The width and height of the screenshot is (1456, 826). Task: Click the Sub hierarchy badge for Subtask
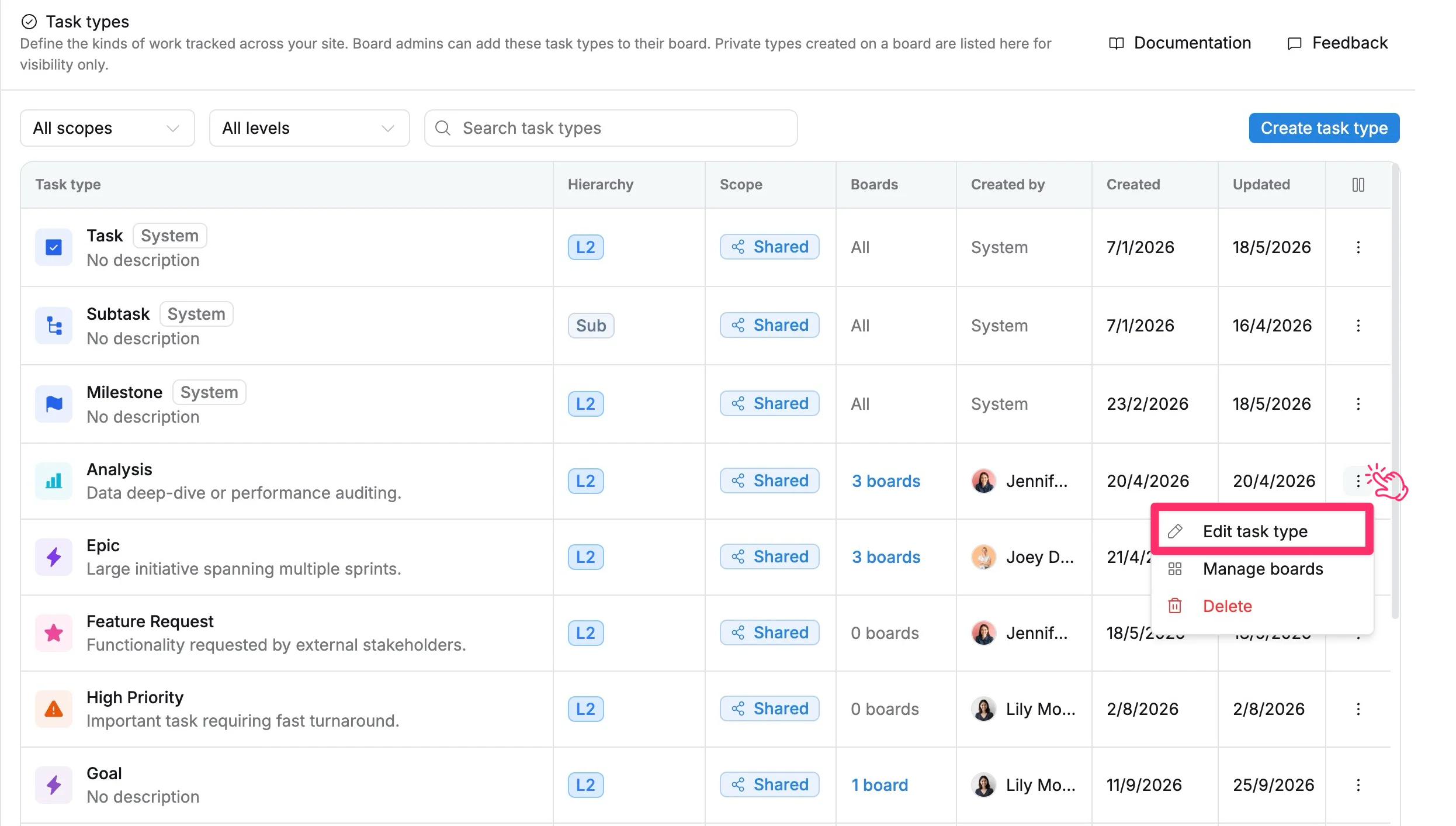point(591,326)
